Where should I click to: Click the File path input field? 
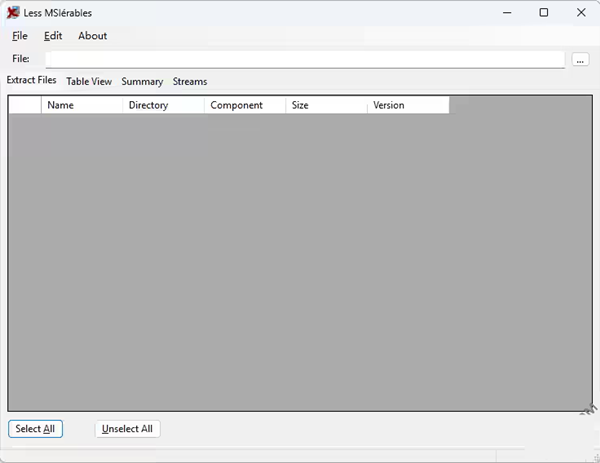point(305,59)
